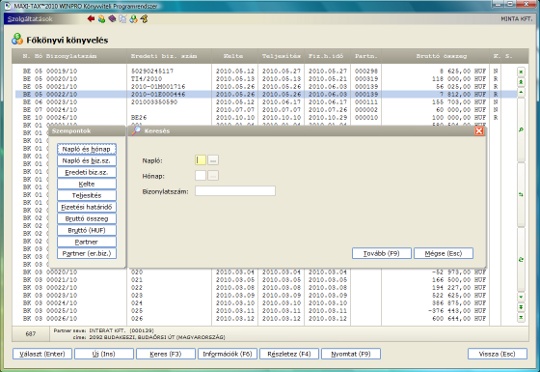Open the Napló lookup ellipsis button
Viewport: 540px width, 372px height.
213,160
